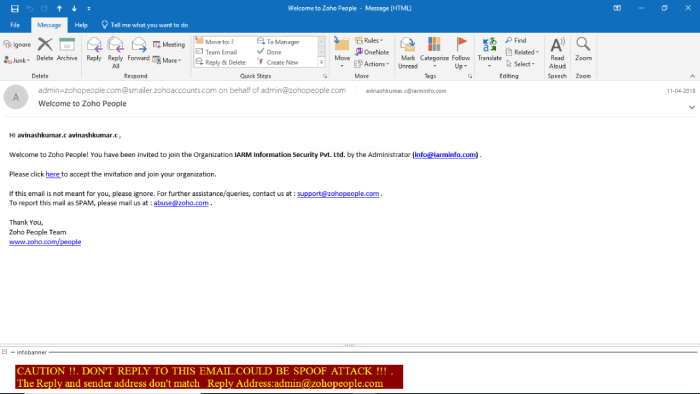Open the Rules dropdown

[369, 40]
